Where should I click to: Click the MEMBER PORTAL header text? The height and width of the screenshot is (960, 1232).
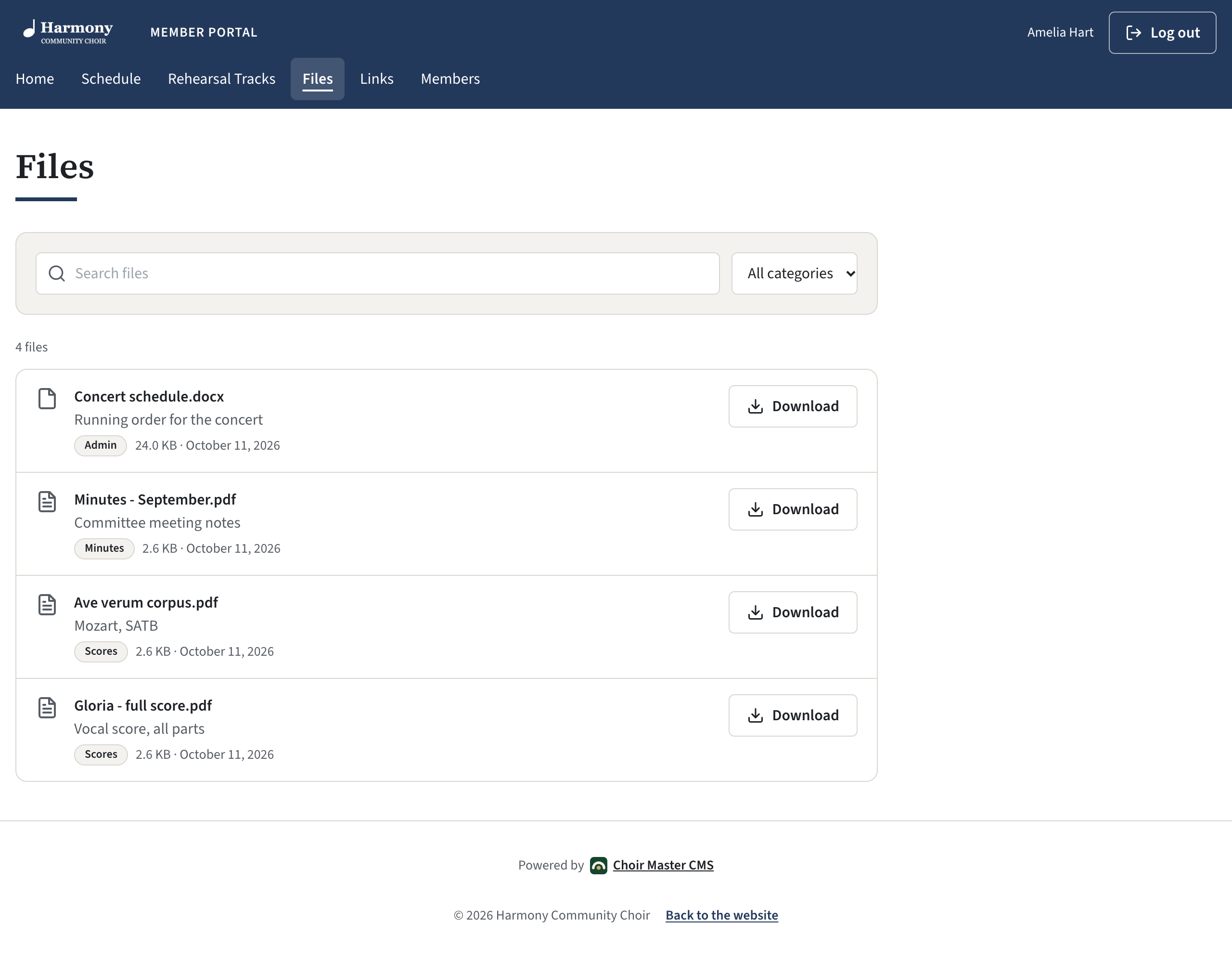tap(204, 33)
